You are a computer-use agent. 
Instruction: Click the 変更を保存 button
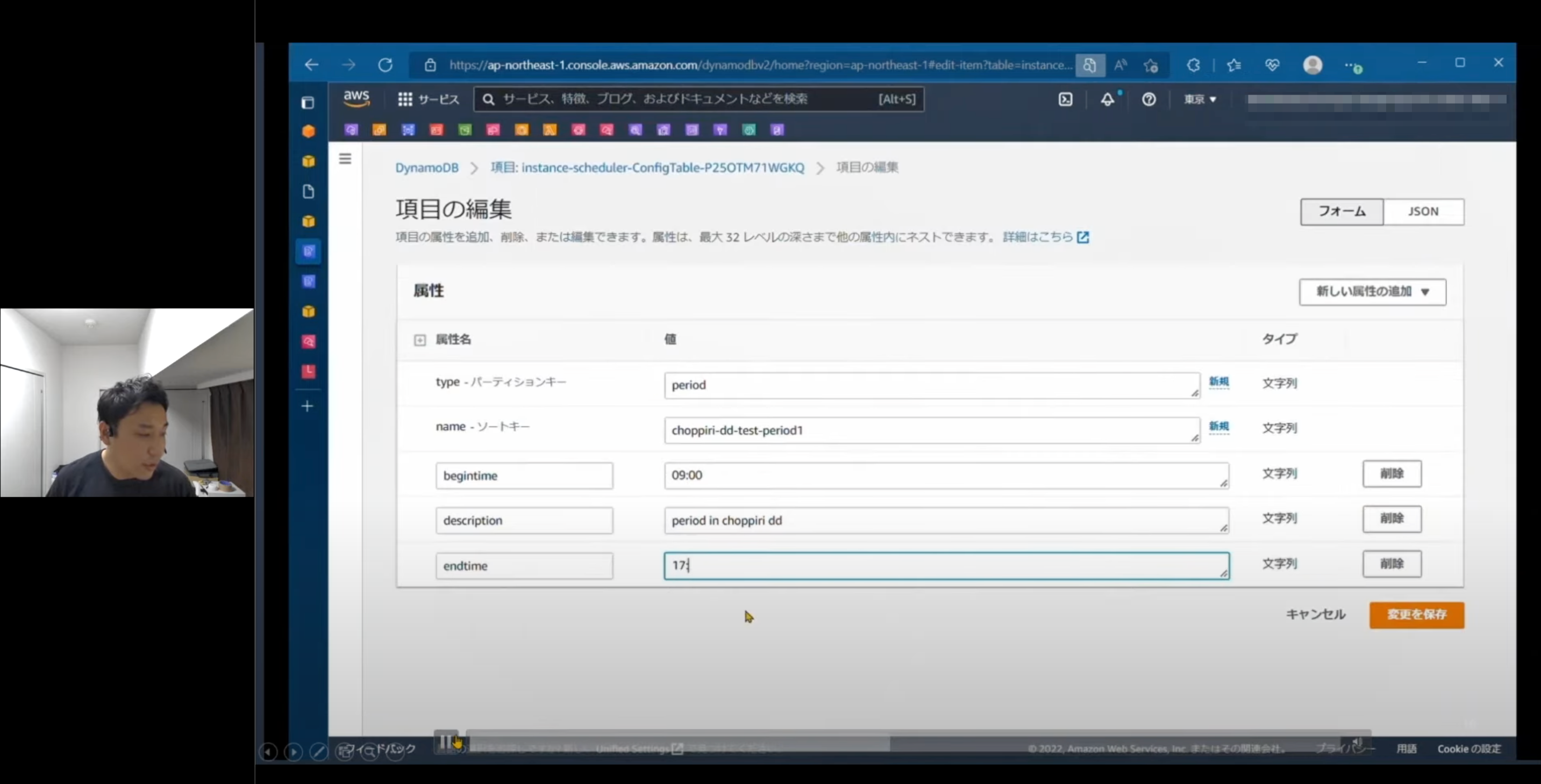1417,615
